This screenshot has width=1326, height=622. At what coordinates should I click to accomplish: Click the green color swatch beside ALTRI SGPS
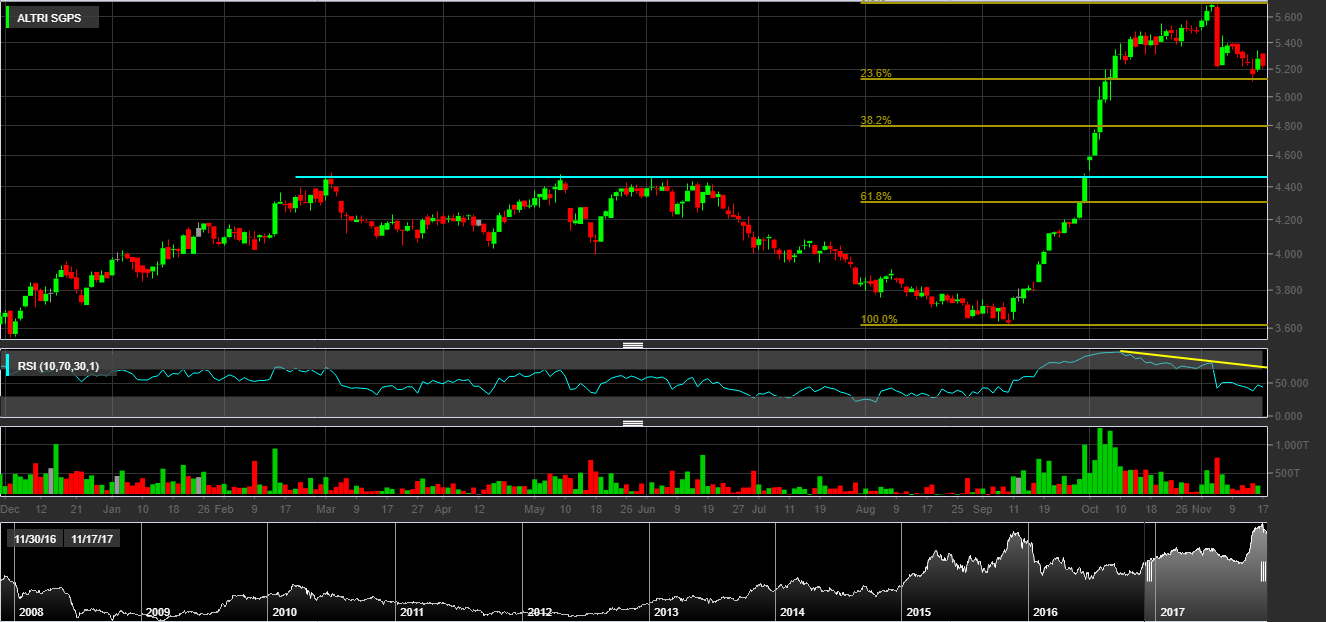click(x=9, y=18)
